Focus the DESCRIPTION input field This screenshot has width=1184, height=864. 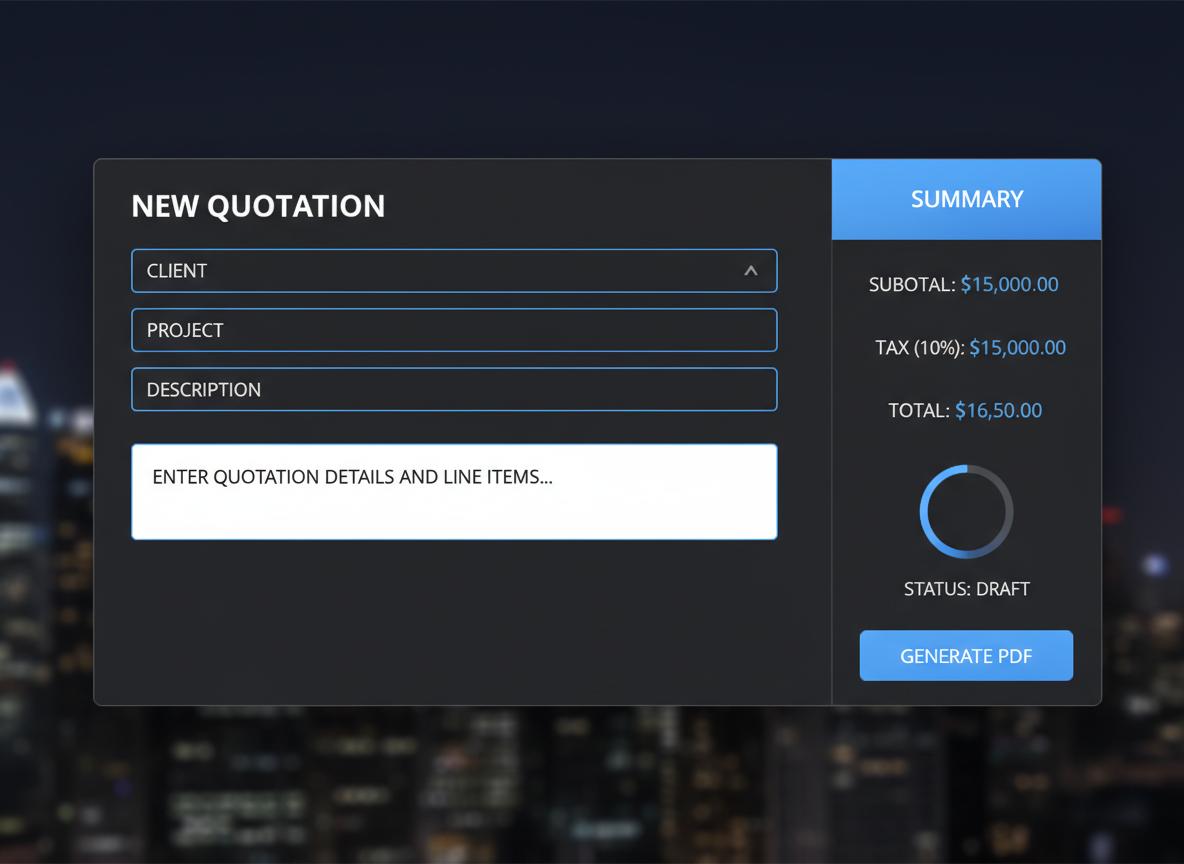pyautogui.click(x=454, y=390)
